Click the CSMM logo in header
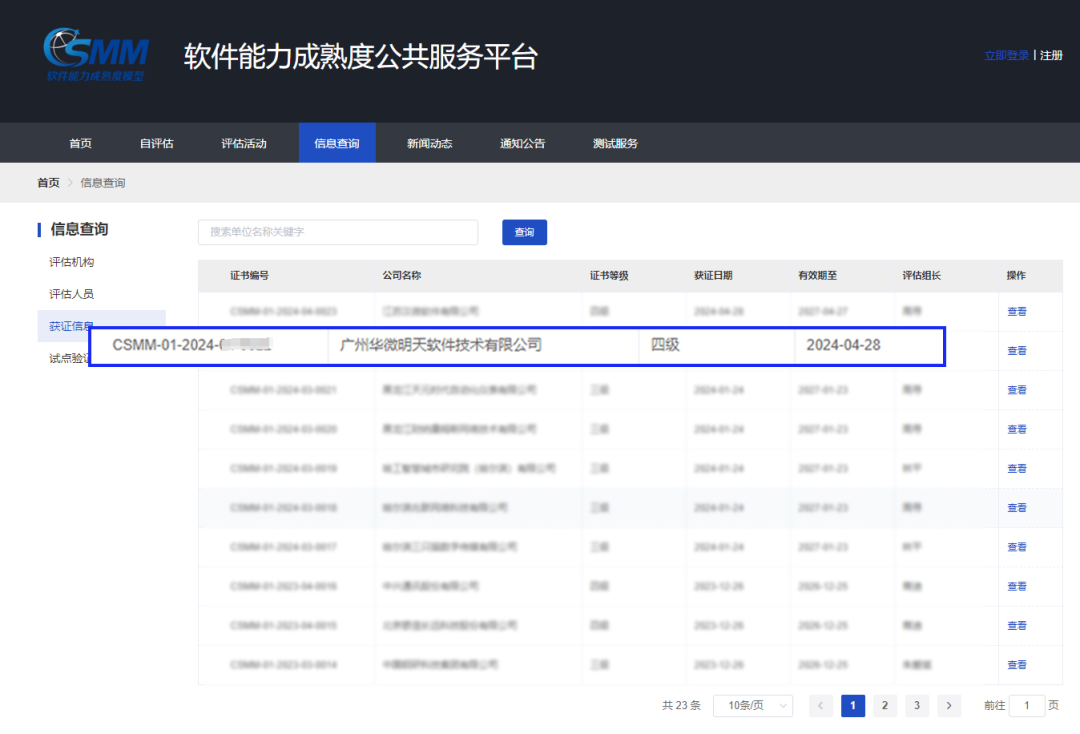This screenshot has width=1080, height=734. click(x=96, y=55)
